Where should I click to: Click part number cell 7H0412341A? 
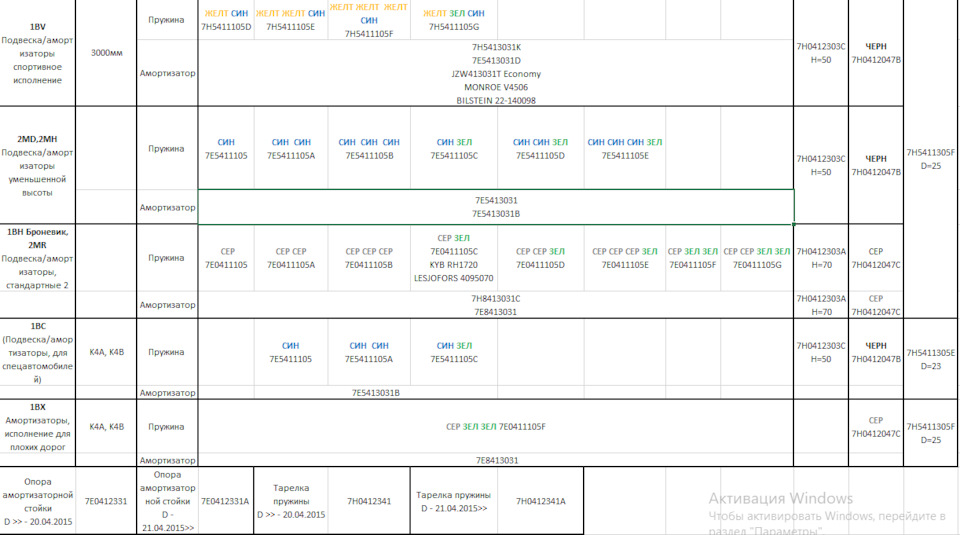pos(541,501)
